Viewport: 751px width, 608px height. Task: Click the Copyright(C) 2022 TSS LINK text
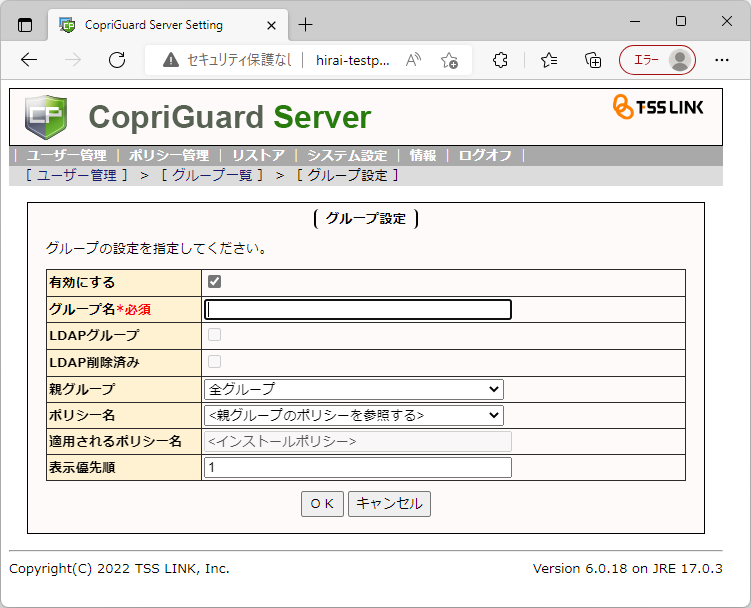[x=119, y=569]
